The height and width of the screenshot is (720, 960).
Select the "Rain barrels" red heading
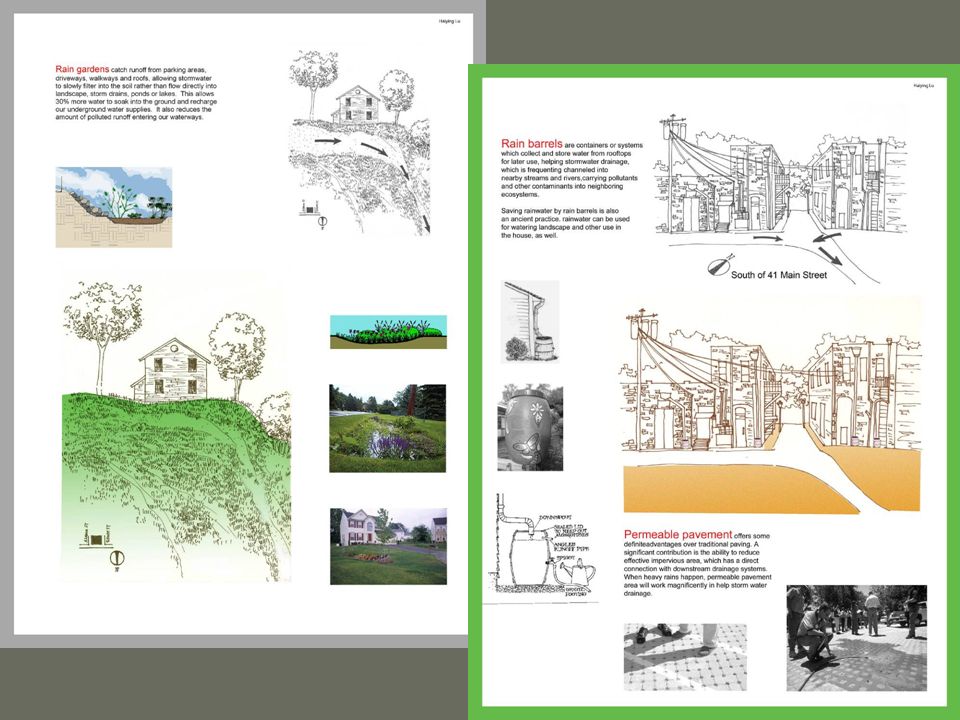(x=531, y=144)
